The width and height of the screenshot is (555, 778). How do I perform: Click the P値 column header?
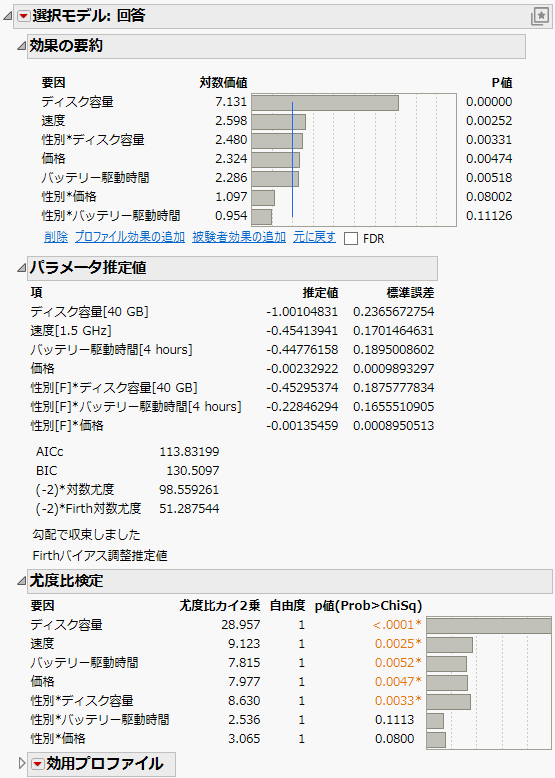pyautogui.click(x=502, y=83)
